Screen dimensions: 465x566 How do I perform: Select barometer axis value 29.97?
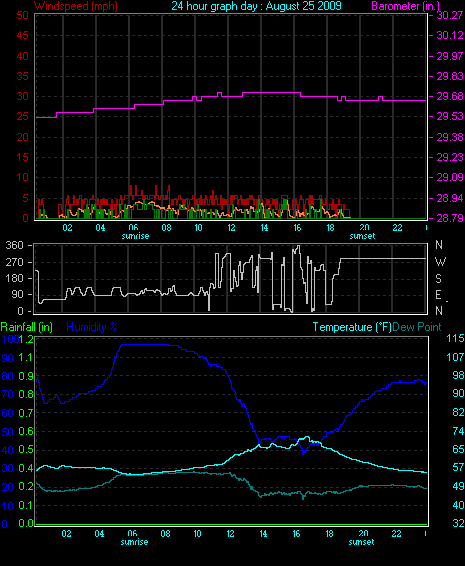(x=449, y=56)
